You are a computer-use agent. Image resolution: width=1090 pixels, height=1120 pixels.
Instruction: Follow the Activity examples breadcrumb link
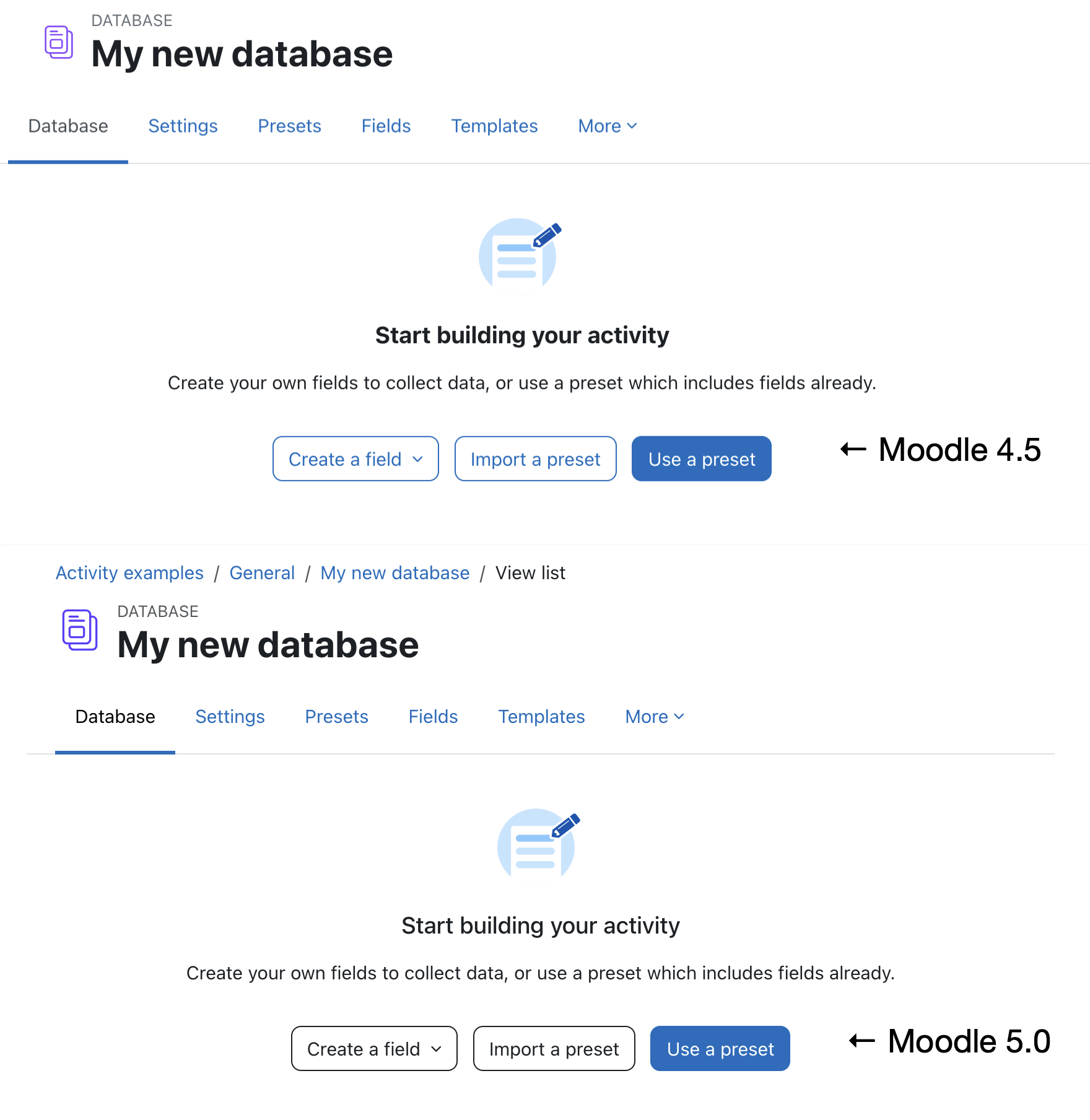[129, 573]
